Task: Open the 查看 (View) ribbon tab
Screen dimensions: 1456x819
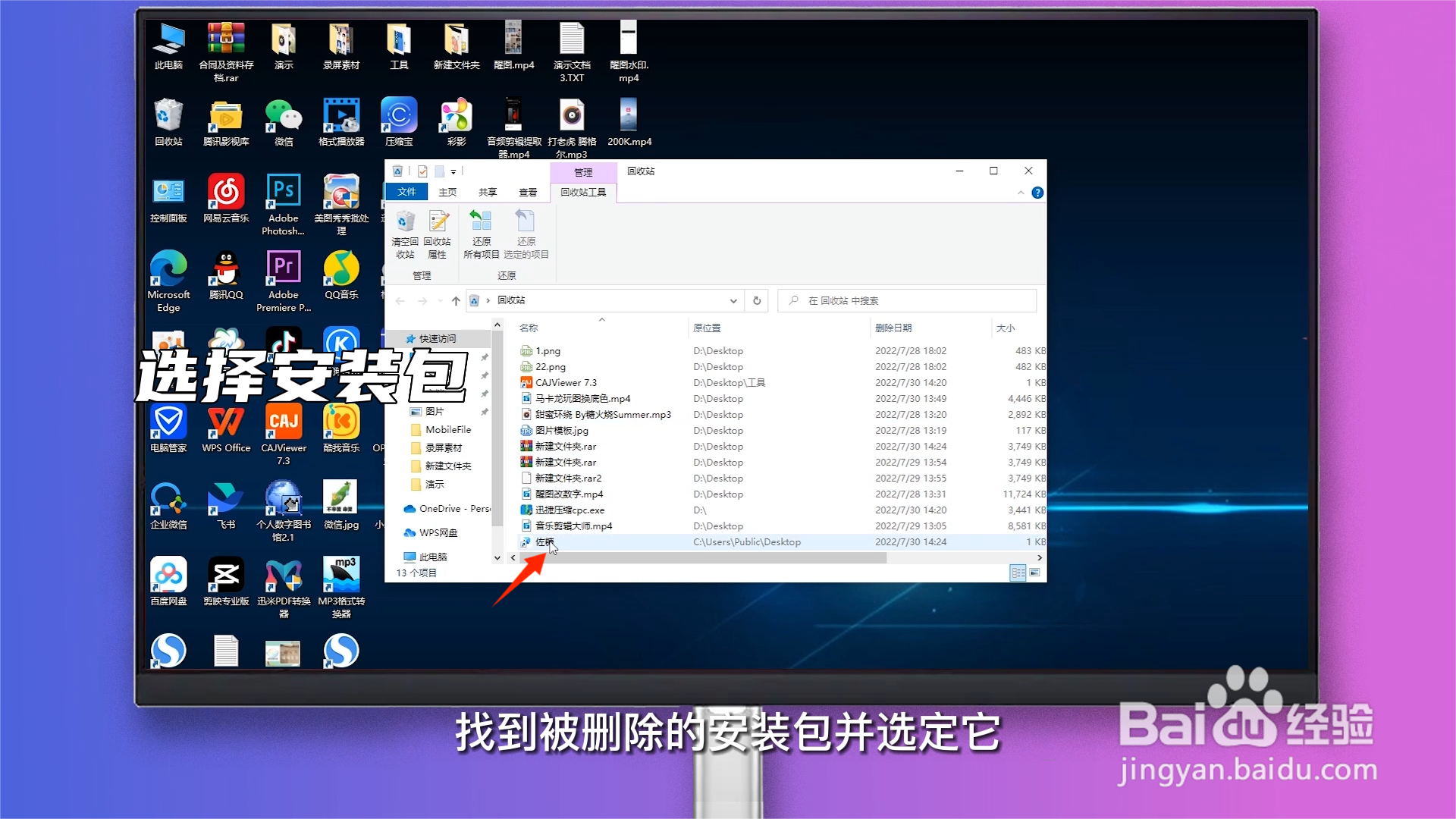Action: tap(527, 193)
